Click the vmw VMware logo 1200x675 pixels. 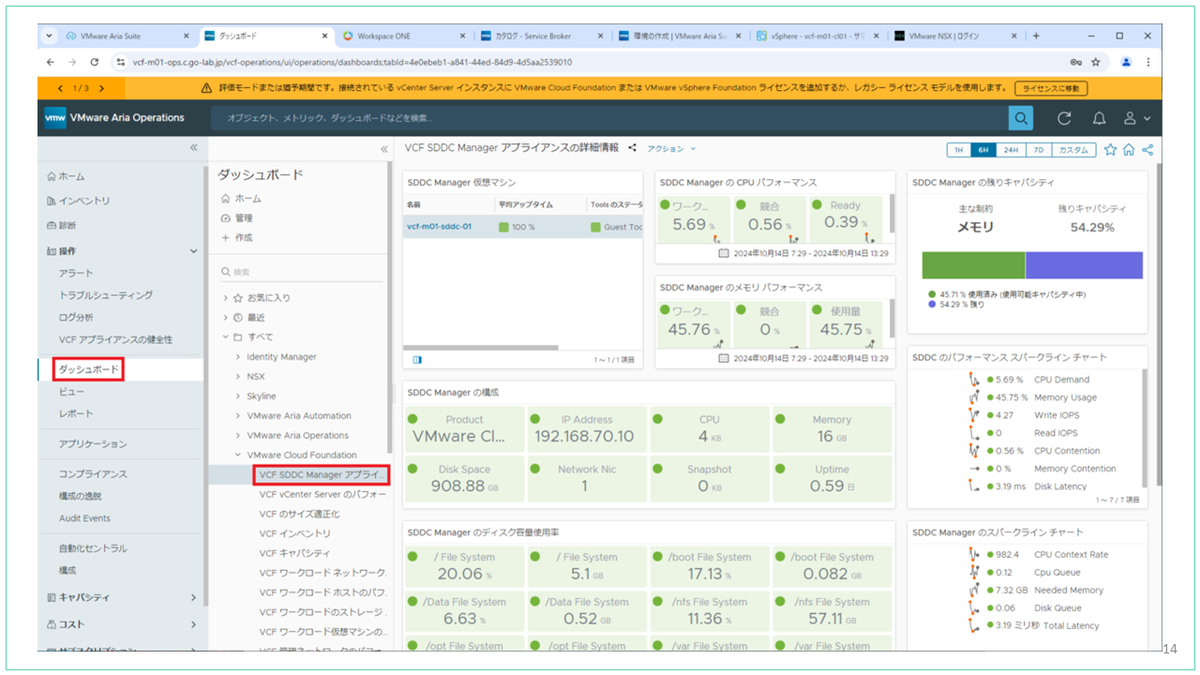point(56,117)
